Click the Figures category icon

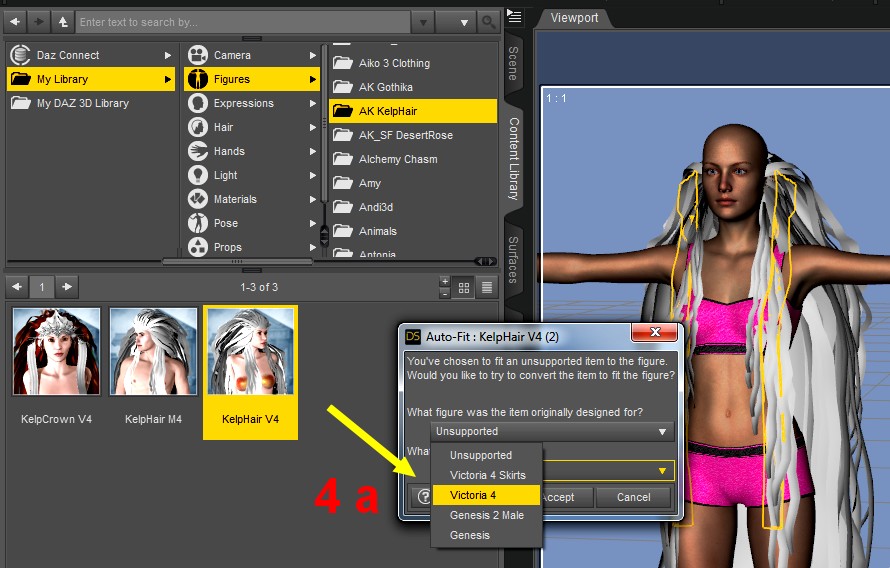(198, 79)
